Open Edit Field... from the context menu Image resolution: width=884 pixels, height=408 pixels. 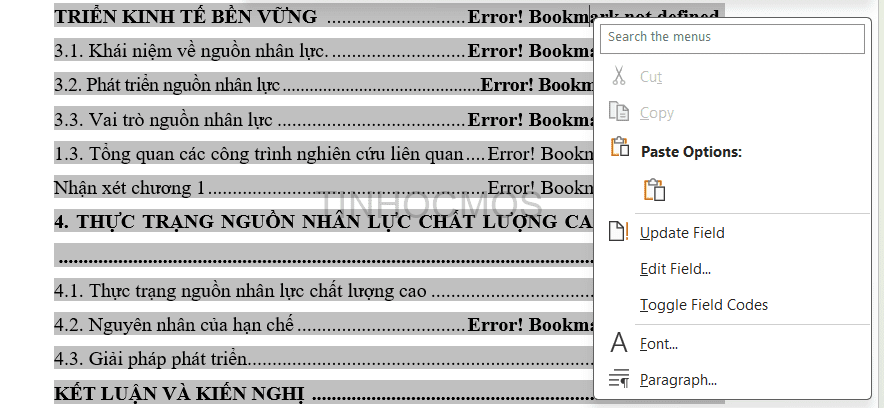coord(675,269)
